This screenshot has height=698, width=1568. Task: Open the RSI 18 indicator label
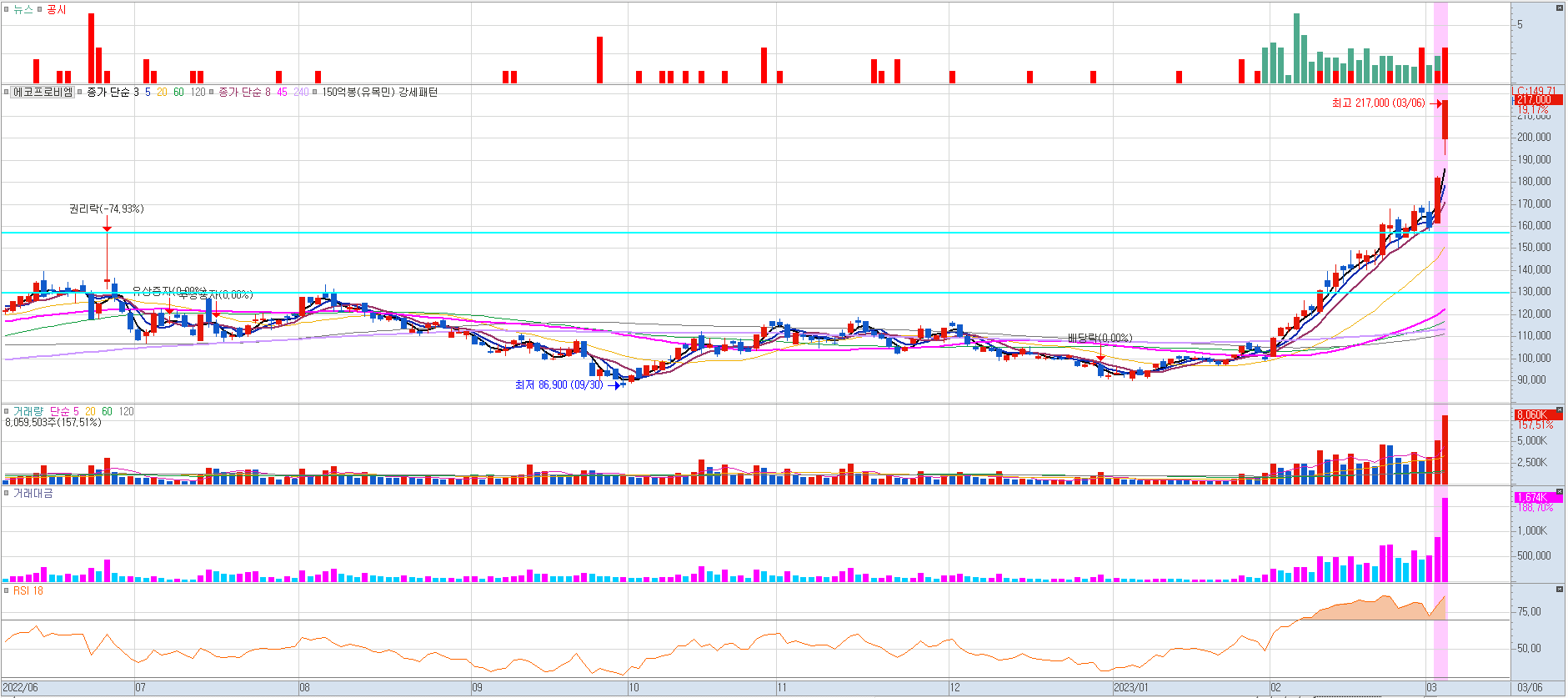28,590
